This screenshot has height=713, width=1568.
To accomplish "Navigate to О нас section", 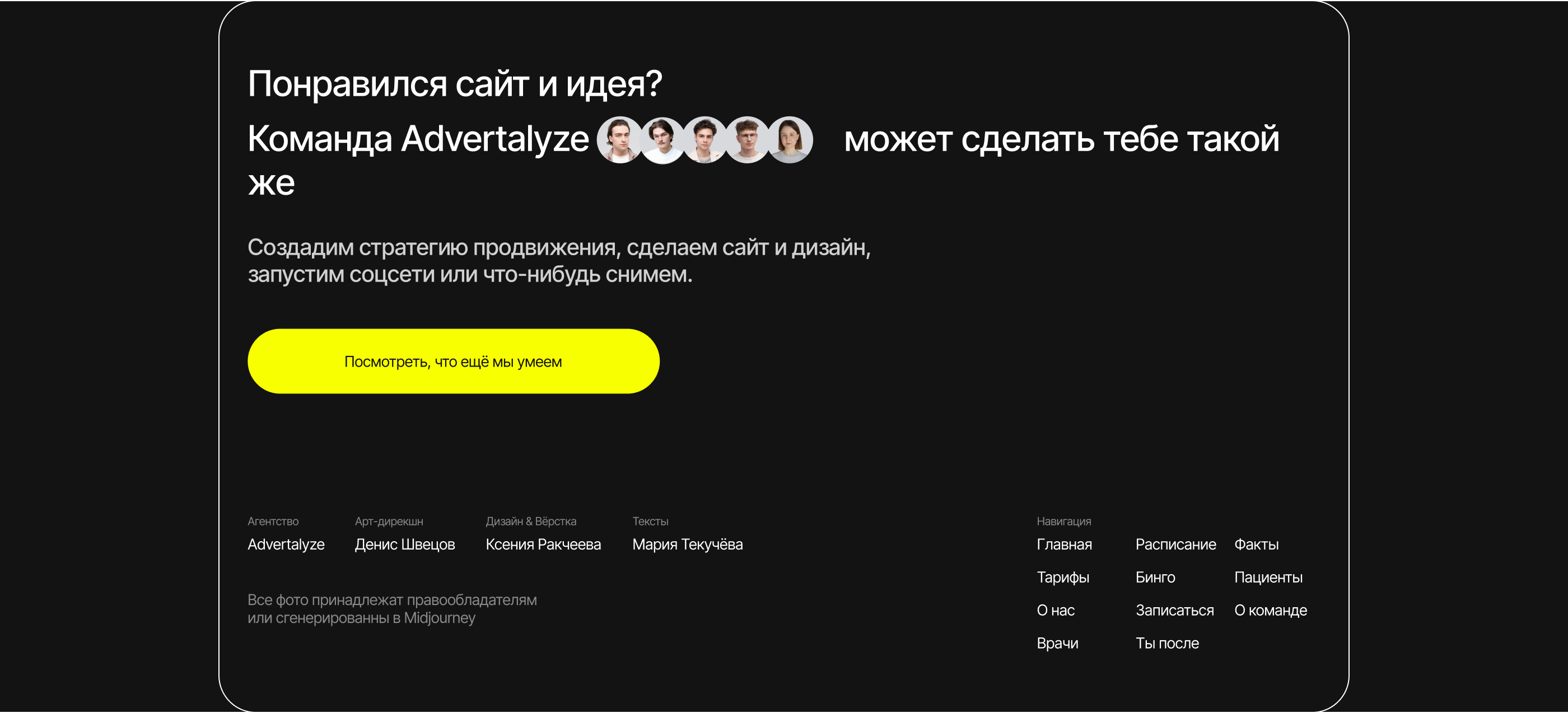I will 1056,610.
